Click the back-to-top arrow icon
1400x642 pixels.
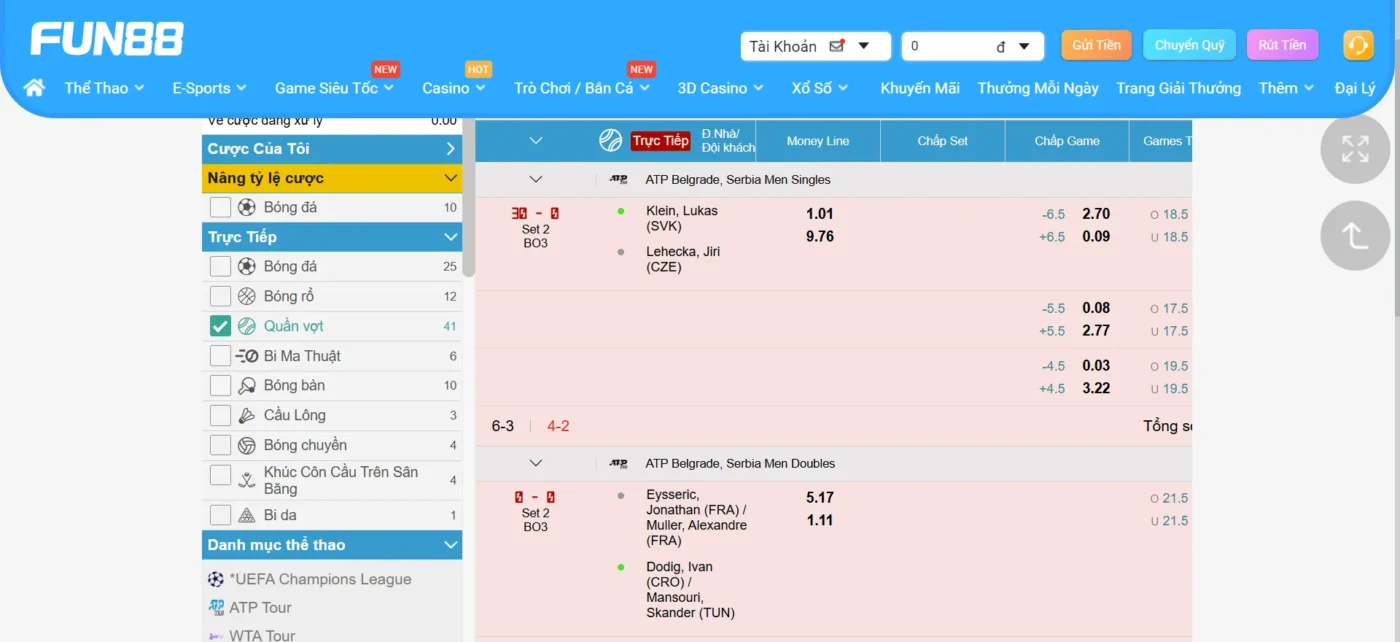[1355, 236]
